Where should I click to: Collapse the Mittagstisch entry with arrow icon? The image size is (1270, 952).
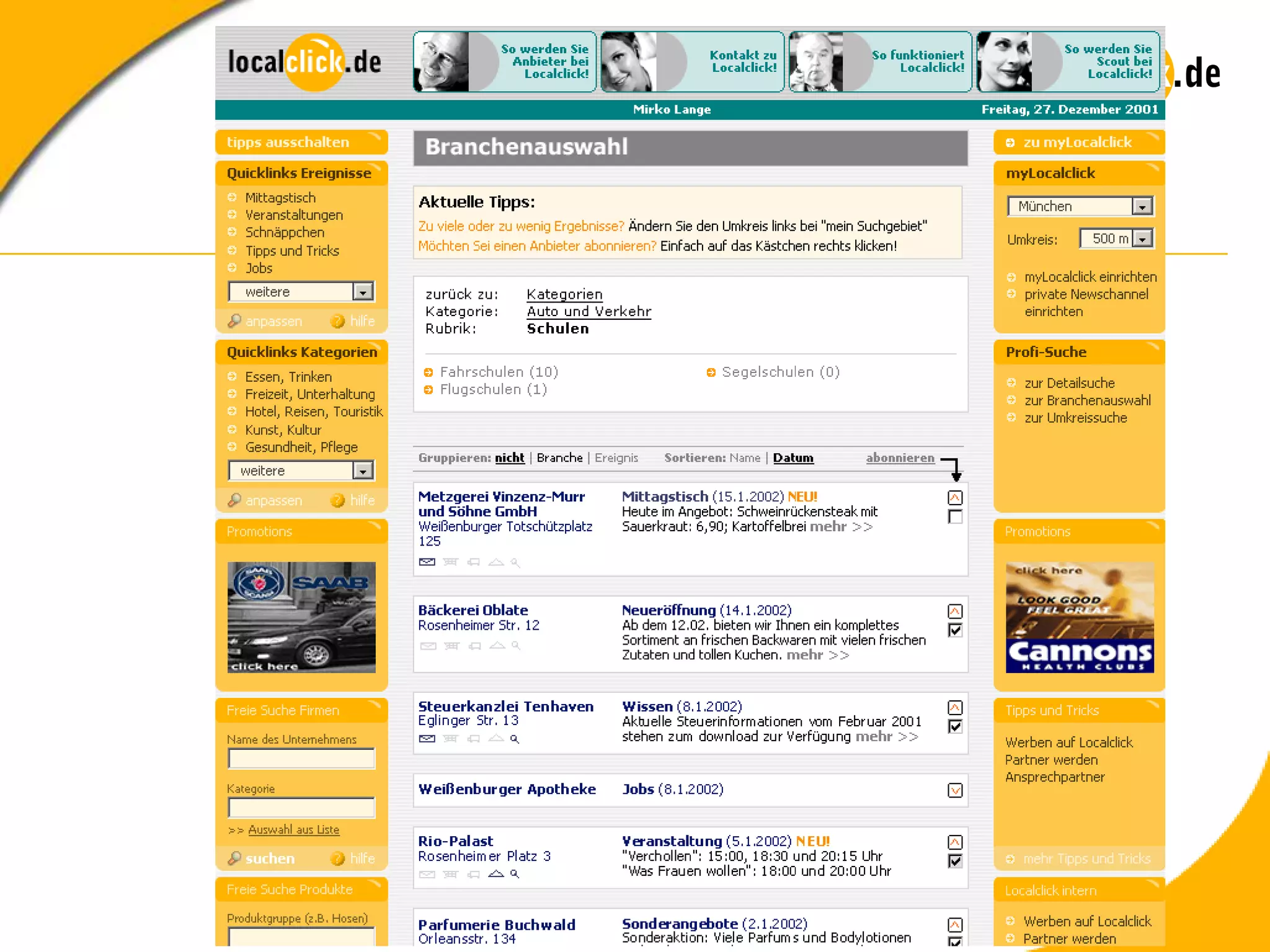click(955, 498)
